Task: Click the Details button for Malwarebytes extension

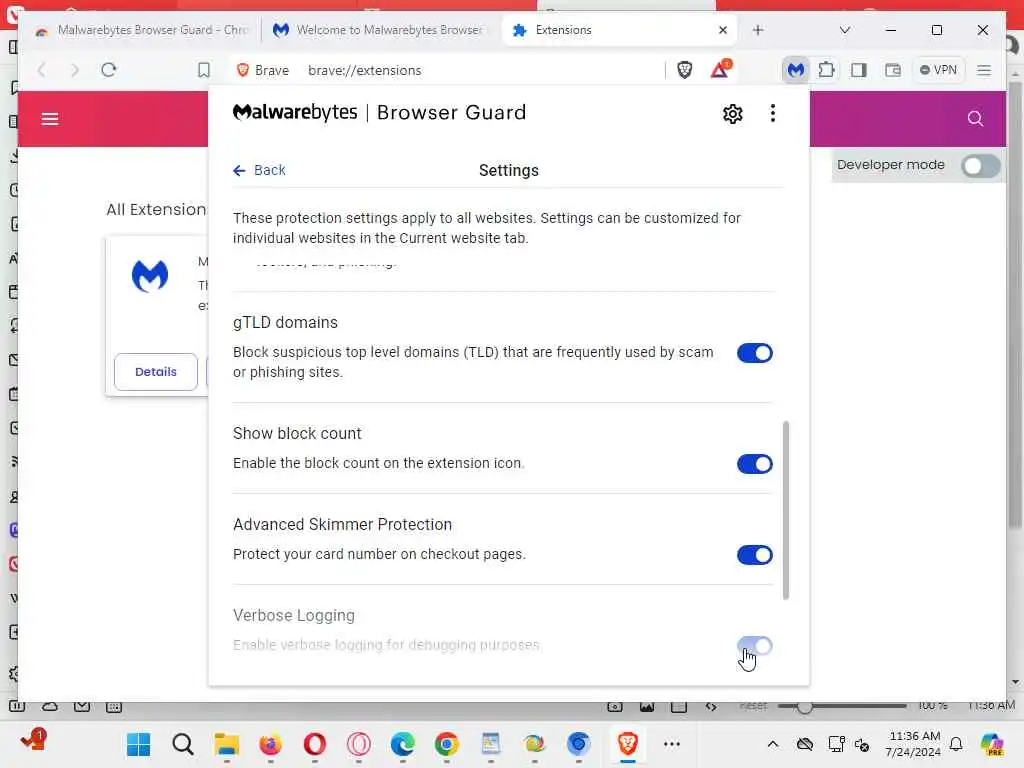Action: pyautogui.click(x=156, y=372)
